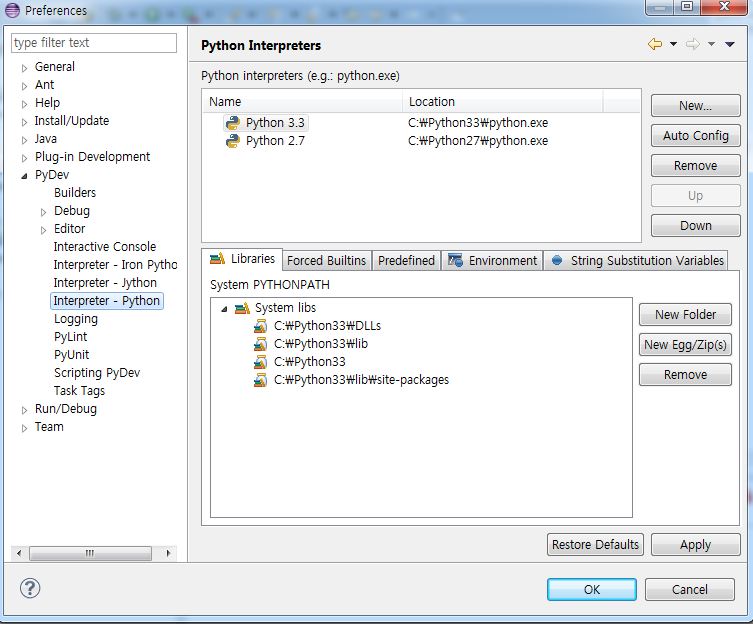Image resolution: width=753 pixels, height=624 pixels.
Task: Select Task Tags page
Action: 79,391
